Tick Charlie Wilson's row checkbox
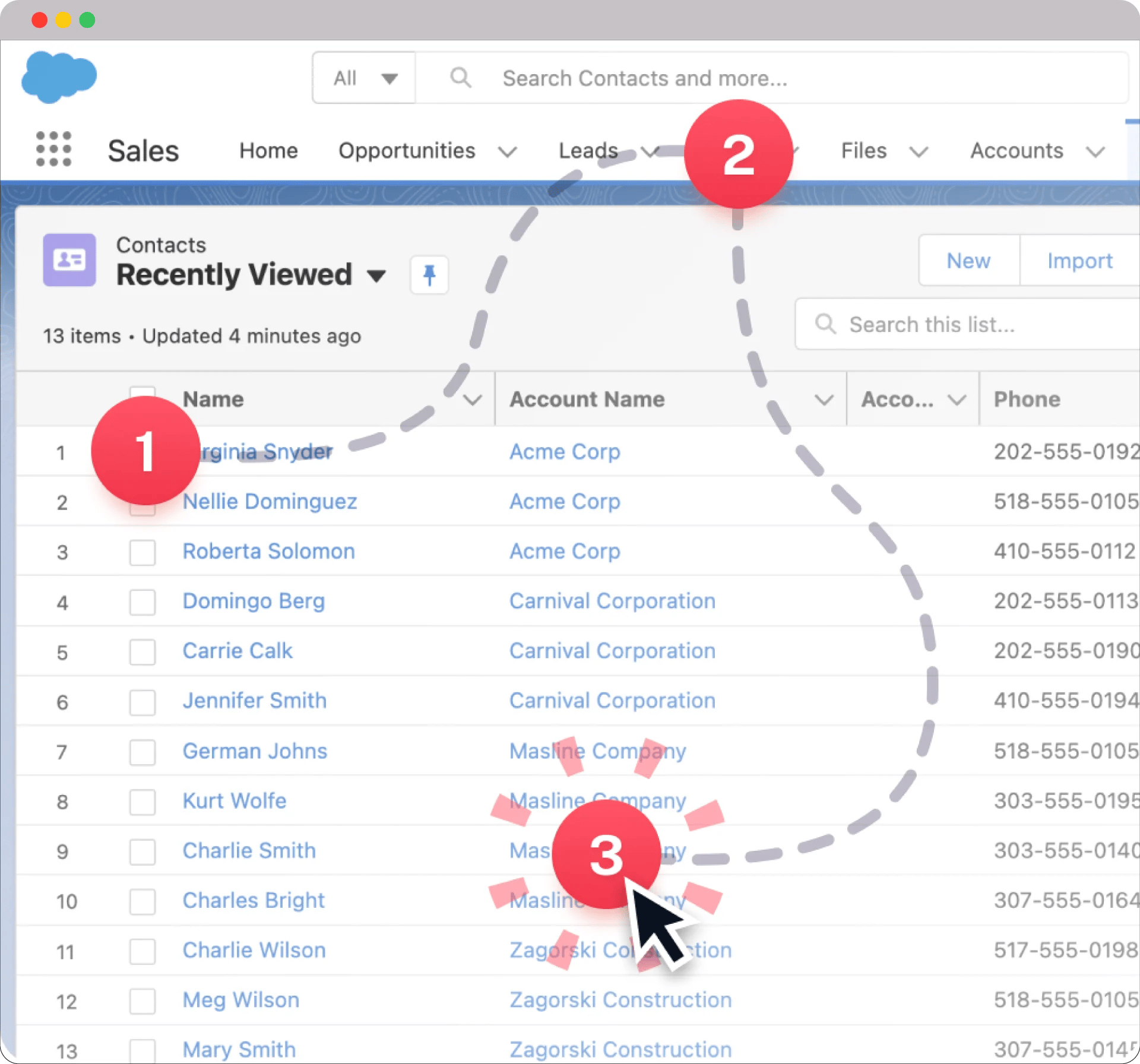 pos(142,951)
